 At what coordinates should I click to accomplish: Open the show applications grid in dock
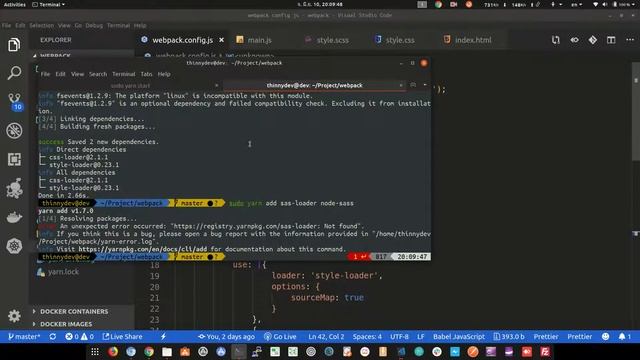point(95,352)
